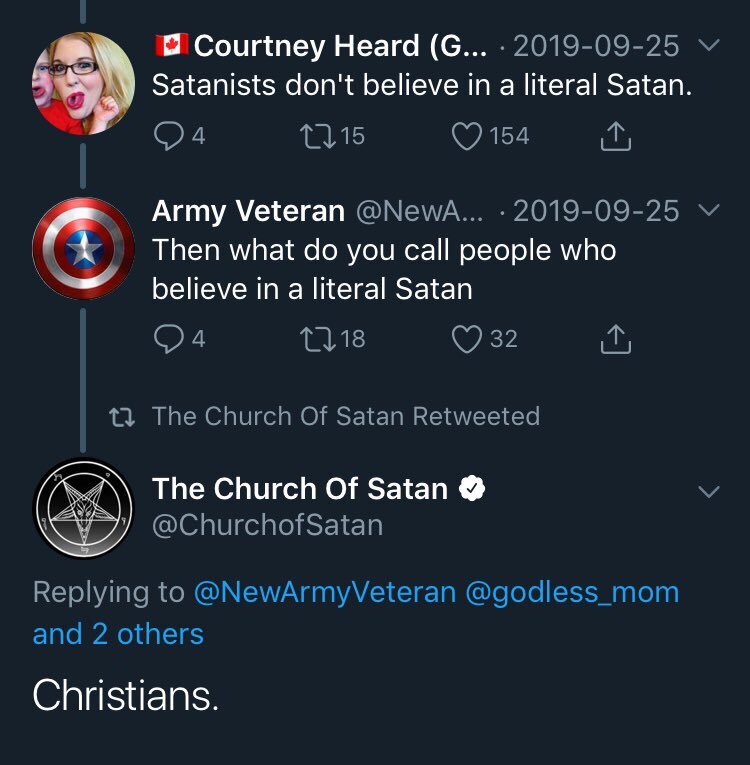750x765 pixels.
Task: Show the "and 2 others" recipients
Action: (x=118, y=634)
